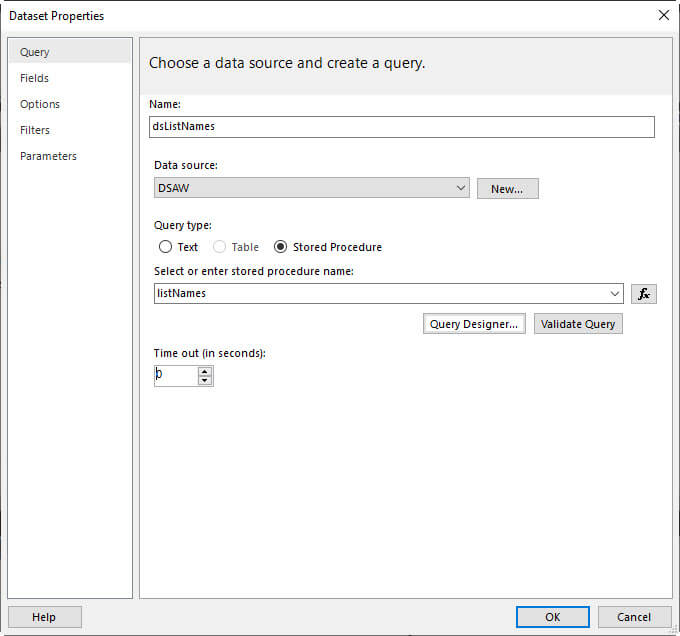
Task: Go to the Options page
Action: pyautogui.click(x=40, y=104)
